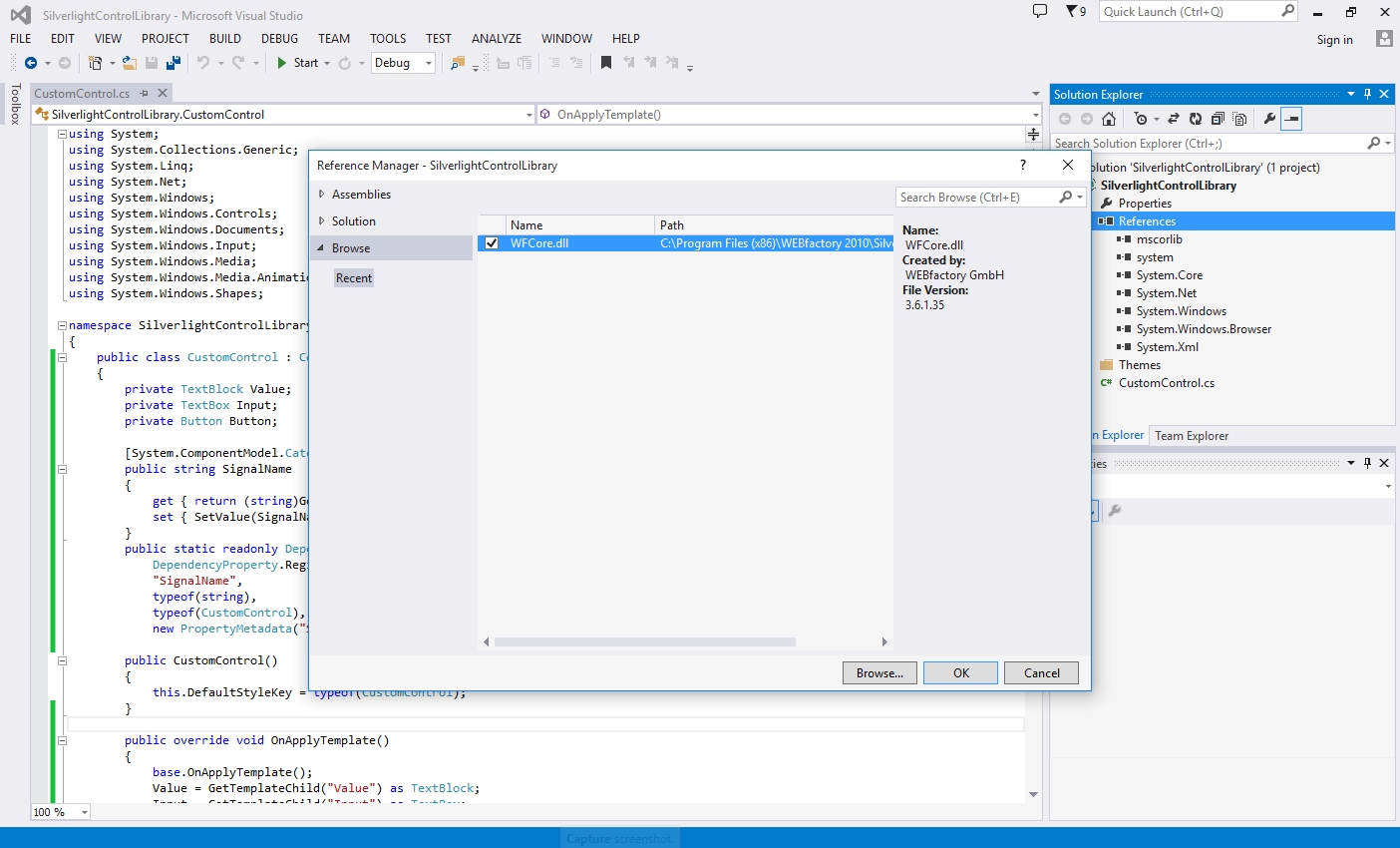Click the Save All toolbar icon

click(x=174, y=63)
